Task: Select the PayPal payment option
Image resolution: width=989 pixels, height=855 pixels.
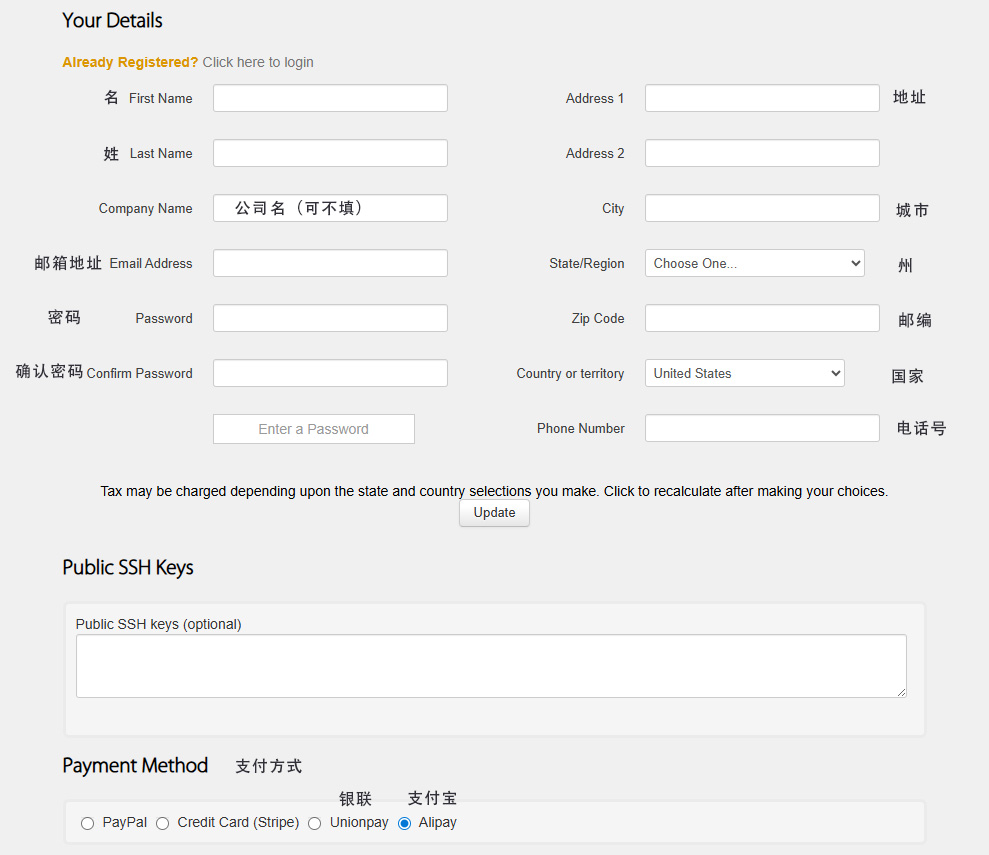Action: click(x=88, y=823)
